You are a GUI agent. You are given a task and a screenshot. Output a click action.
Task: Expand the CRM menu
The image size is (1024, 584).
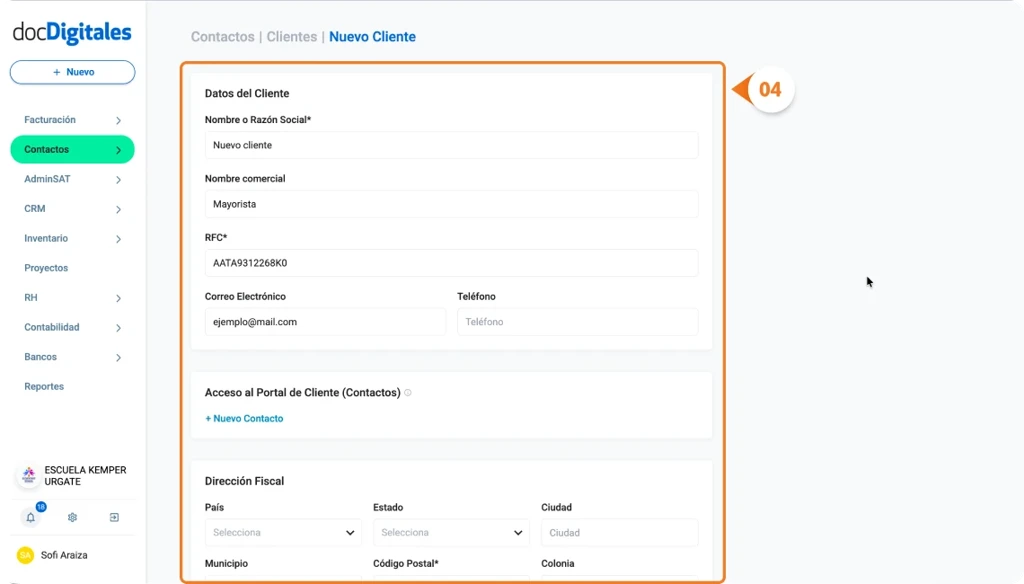72,208
